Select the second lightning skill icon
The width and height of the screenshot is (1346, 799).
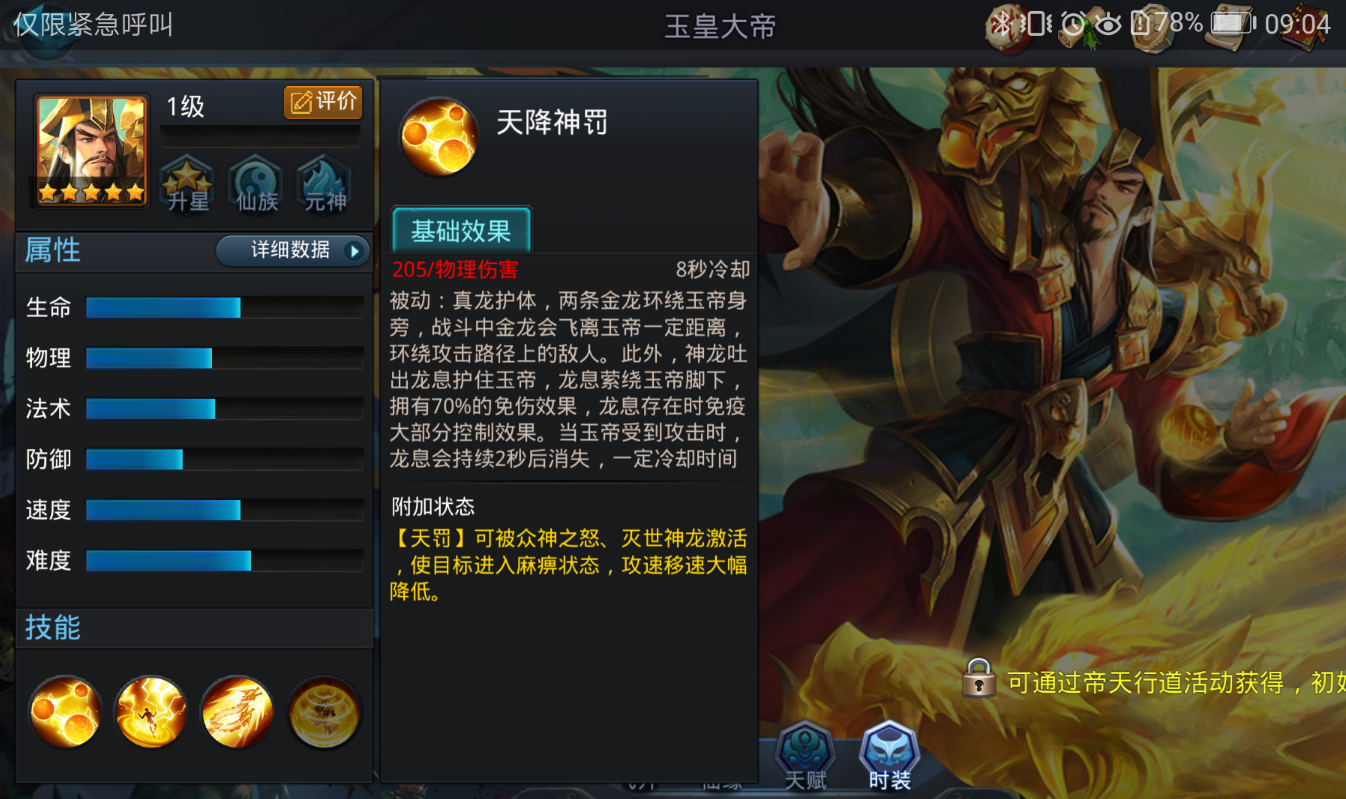(151, 712)
